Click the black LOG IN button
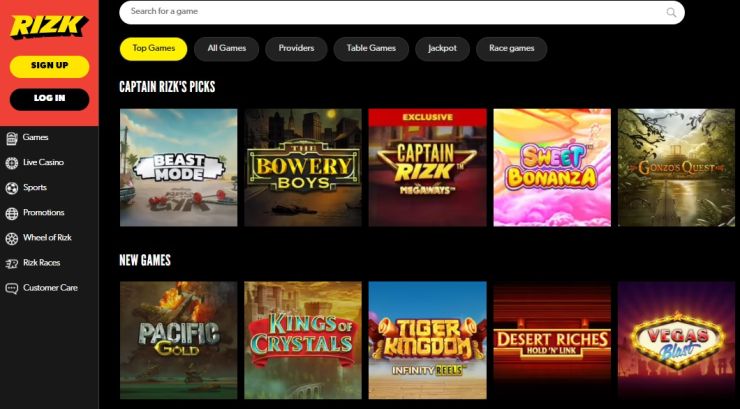740x409 pixels. [50, 99]
